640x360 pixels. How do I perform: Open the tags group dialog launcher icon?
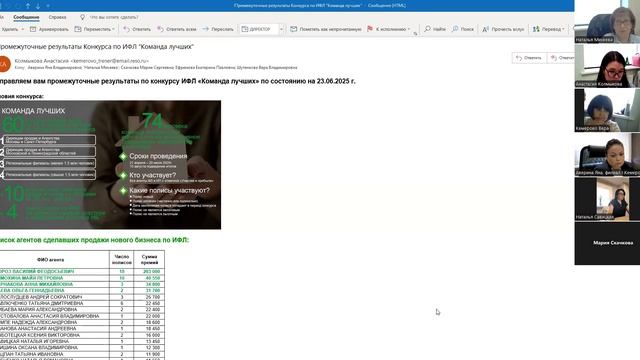416,34
